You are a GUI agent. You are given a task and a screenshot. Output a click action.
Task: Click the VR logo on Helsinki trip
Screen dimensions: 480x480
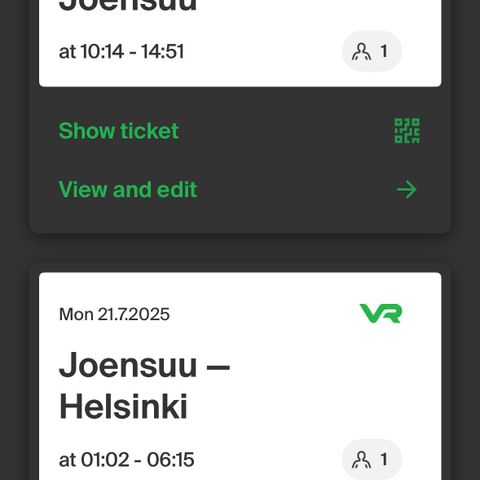pos(381,313)
